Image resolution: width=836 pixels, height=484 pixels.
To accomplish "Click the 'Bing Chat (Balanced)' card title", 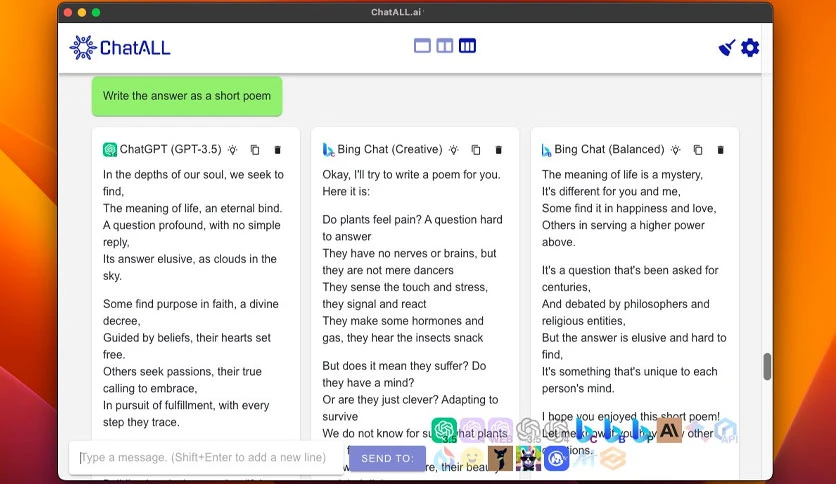I will [609, 149].
